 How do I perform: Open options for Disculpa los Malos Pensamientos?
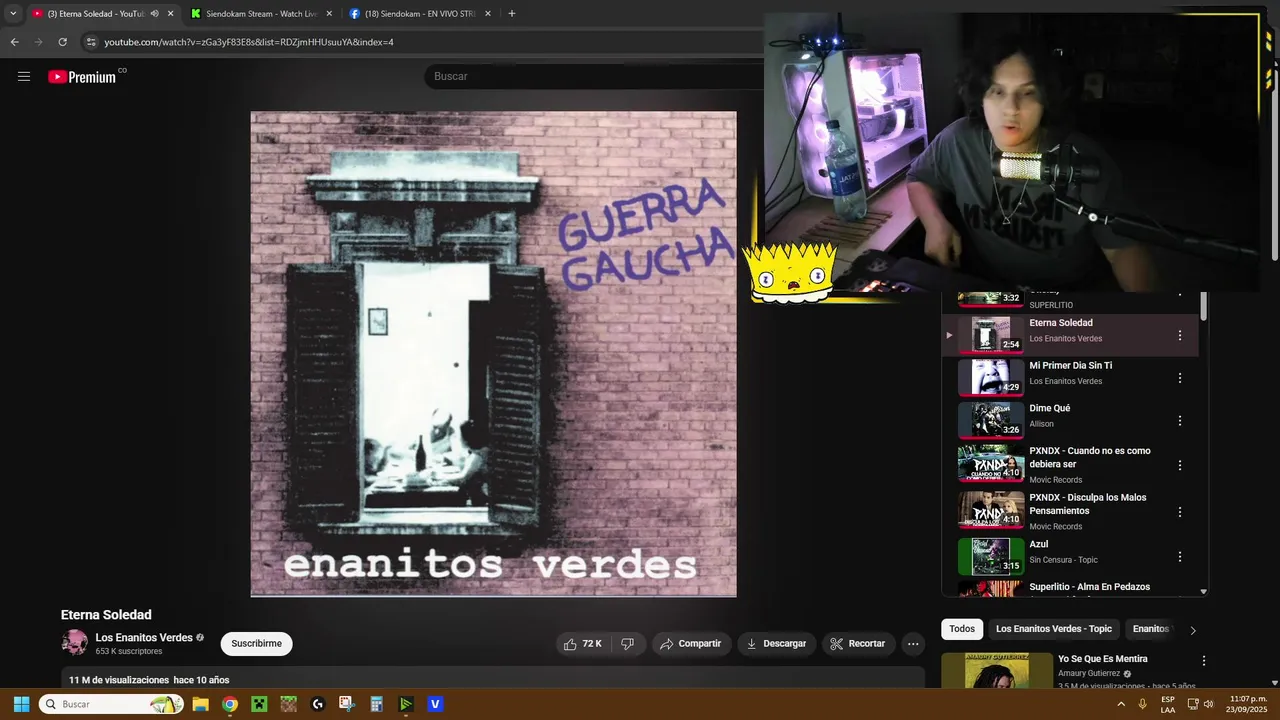point(1180,512)
